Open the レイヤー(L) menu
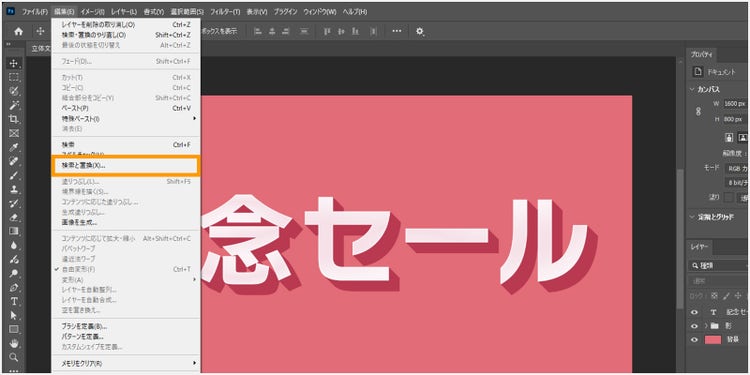The height and width of the screenshot is (375, 750). 123,11
